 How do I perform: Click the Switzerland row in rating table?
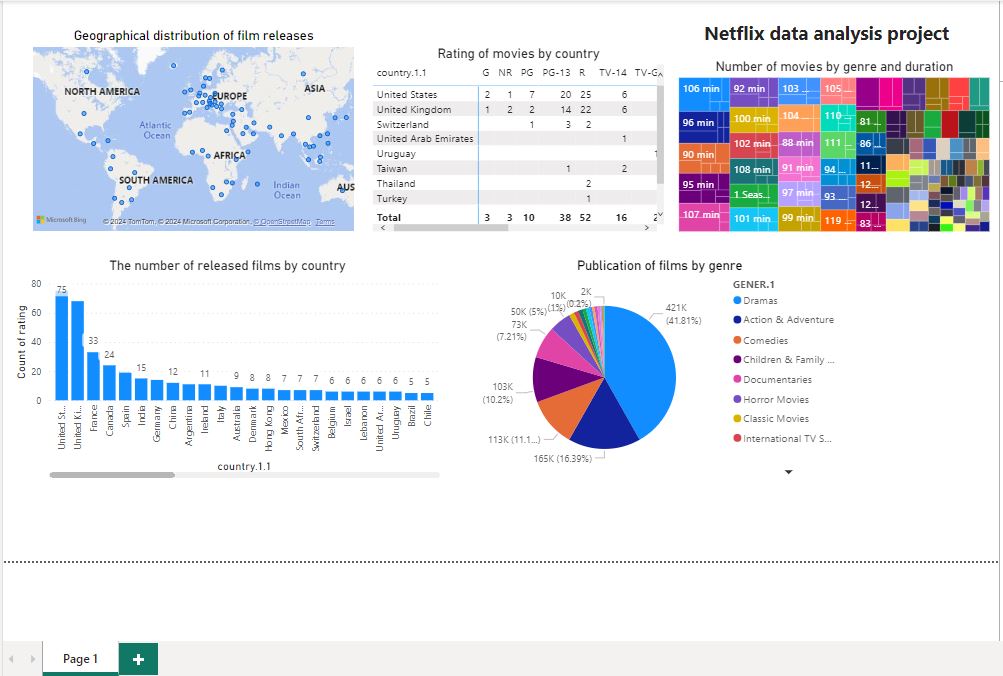click(x=515, y=125)
